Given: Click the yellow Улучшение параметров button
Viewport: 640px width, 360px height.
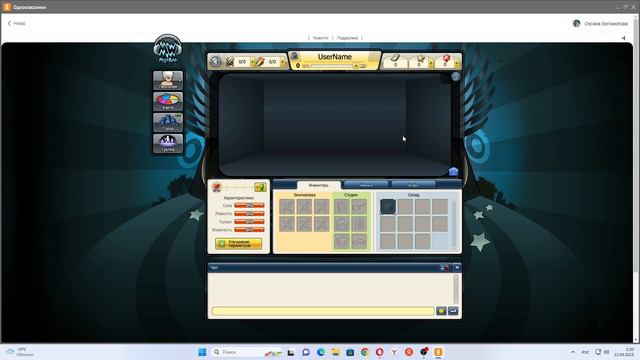Looking at the screenshot, I should tap(238, 244).
